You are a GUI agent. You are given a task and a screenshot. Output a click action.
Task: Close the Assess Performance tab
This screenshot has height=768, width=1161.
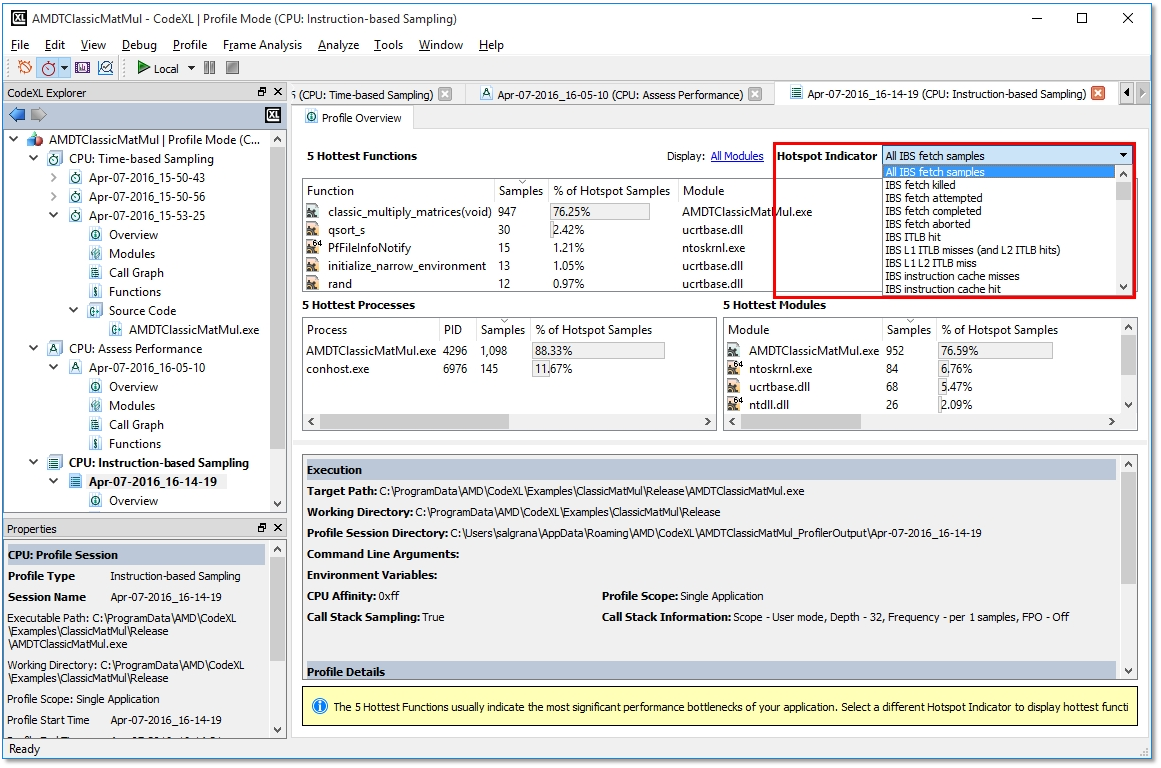(755, 94)
